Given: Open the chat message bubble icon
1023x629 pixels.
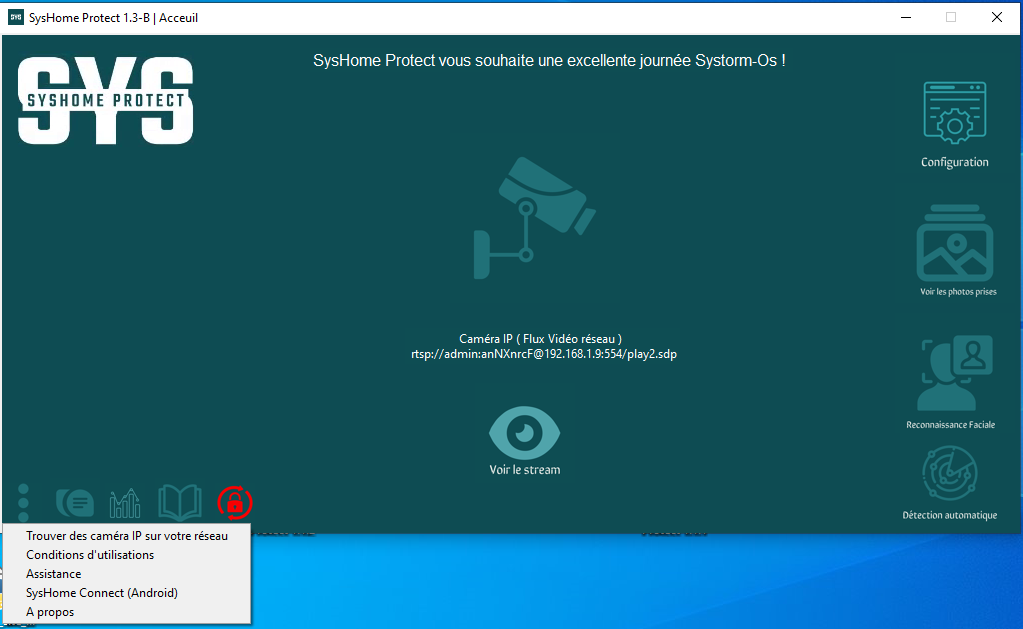Looking at the screenshot, I should tap(75, 503).
